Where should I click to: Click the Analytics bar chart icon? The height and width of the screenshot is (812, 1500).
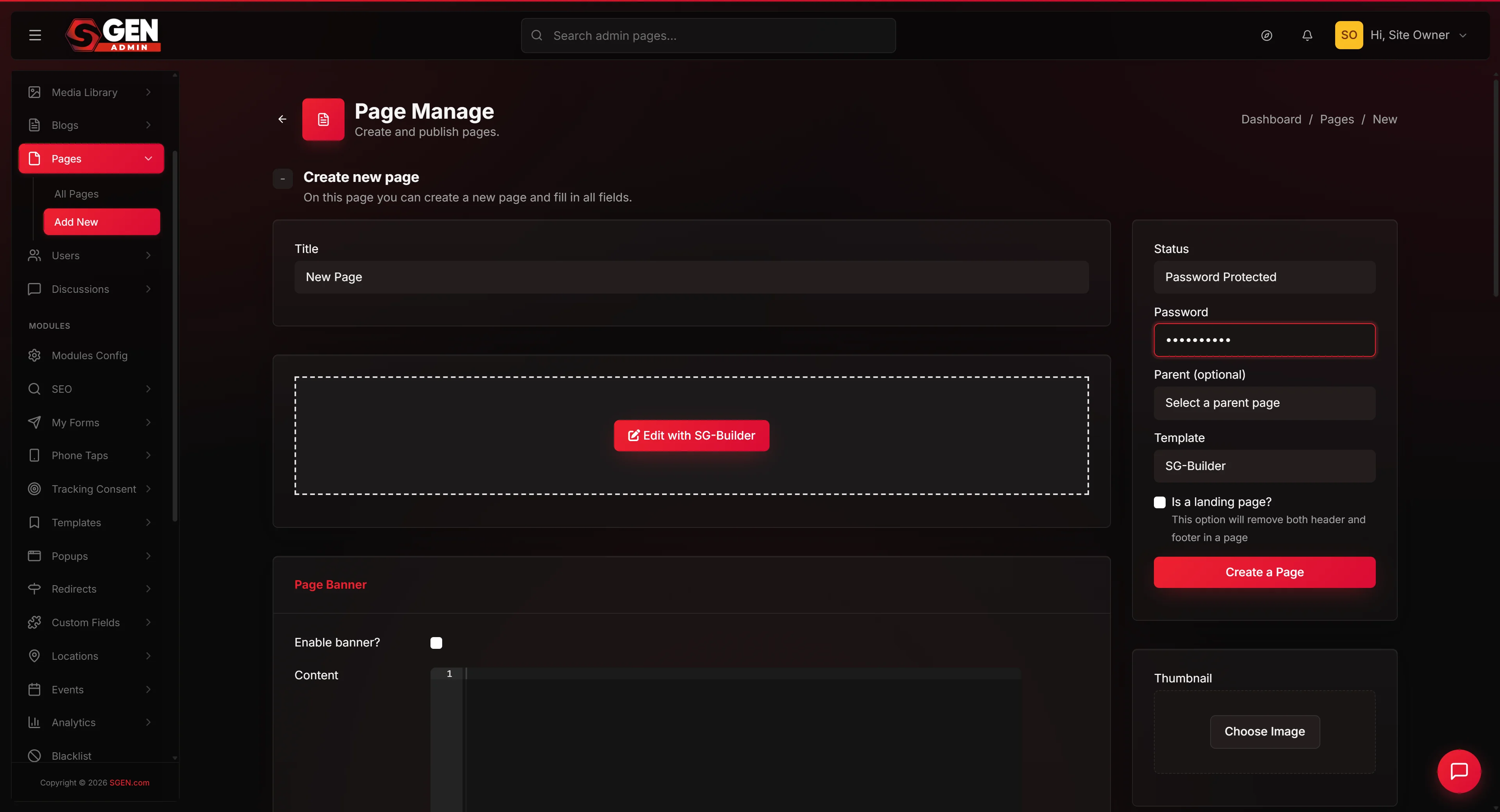pyautogui.click(x=34, y=722)
